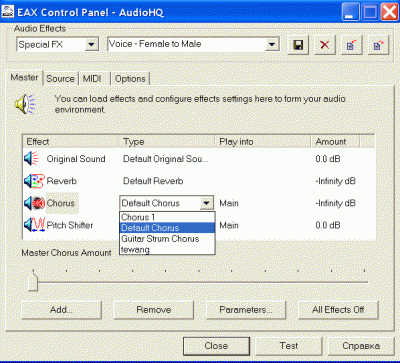The width and height of the screenshot is (400, 363).
Task: Select the Pitch Shifter effect icon
Action: pyautogui.click(x=34, y=225)
